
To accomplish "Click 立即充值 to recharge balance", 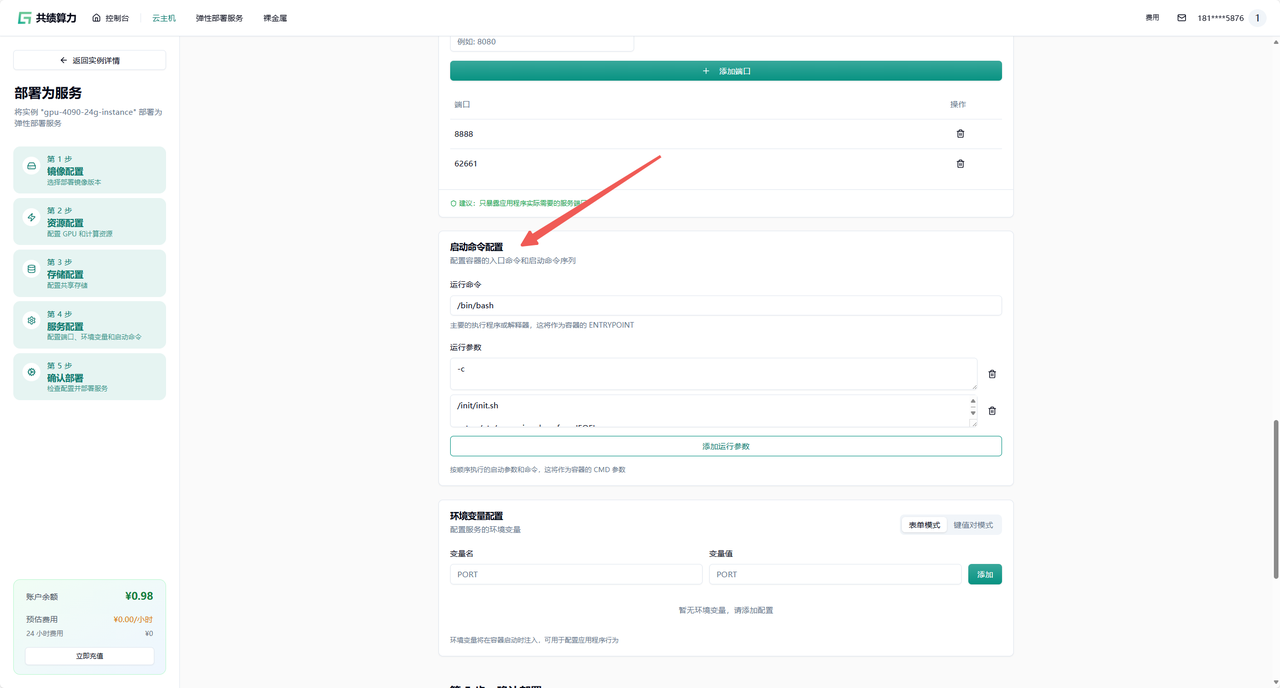I will tap(89, 656).
